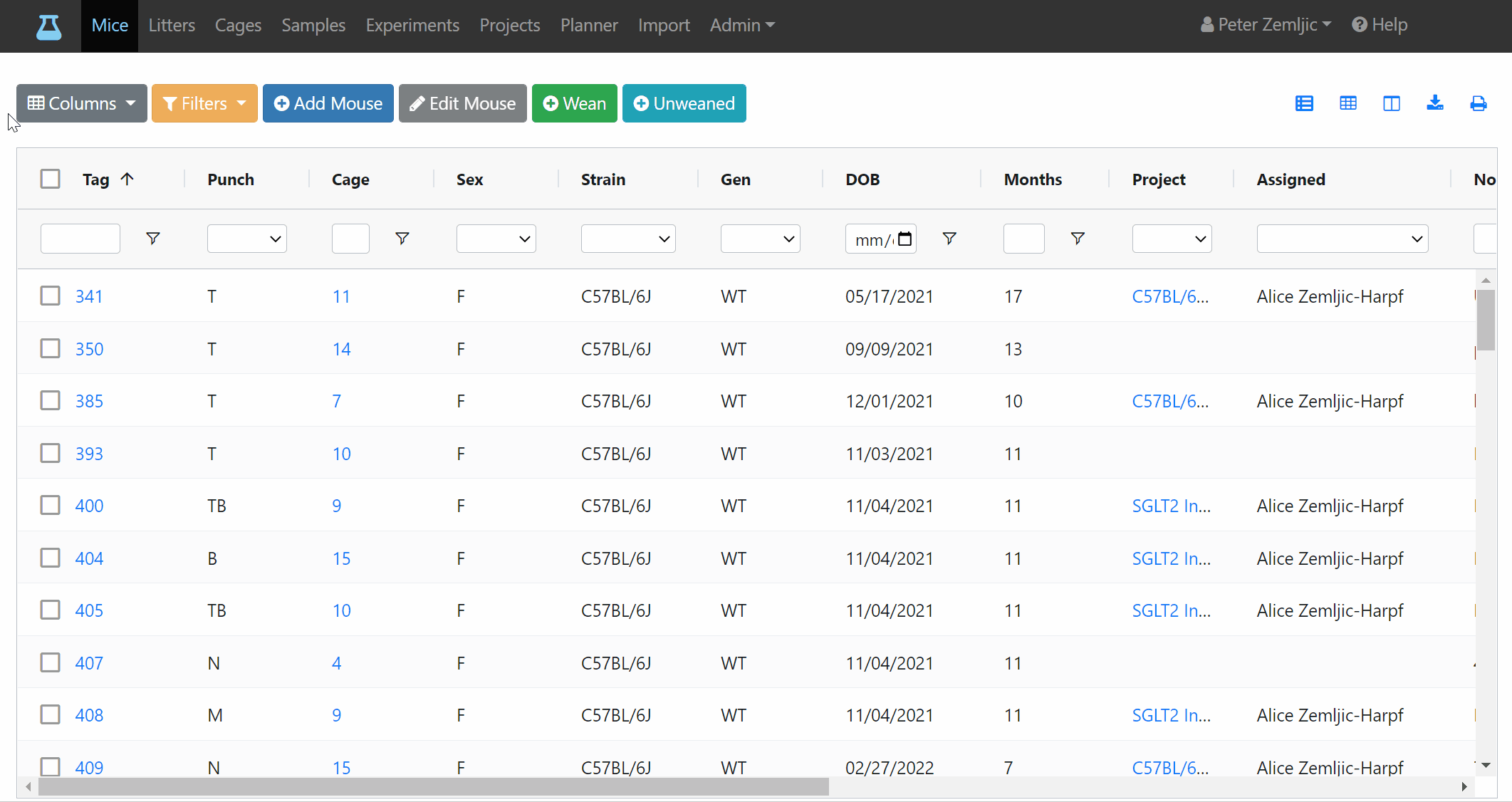Viewport: 1512px width, 802px height.
Task: Switch to grid table view icon
Action: 1347,103
